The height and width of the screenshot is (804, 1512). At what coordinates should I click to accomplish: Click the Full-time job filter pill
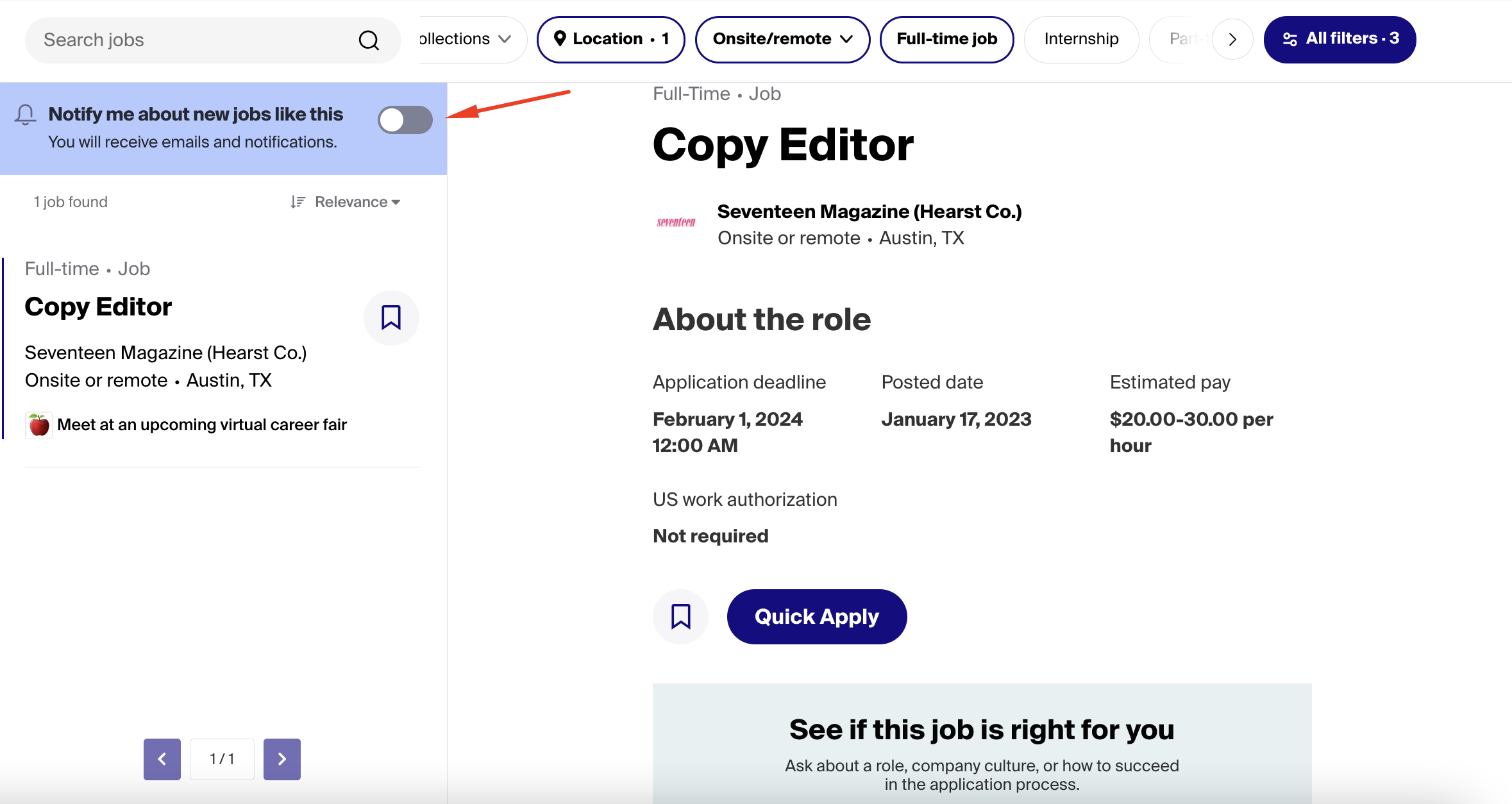(947, 39)
